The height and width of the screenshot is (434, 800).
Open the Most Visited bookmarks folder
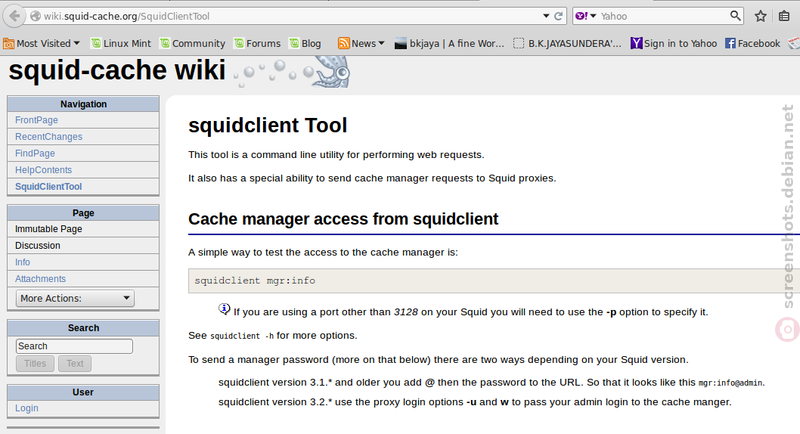click(42, 43)
